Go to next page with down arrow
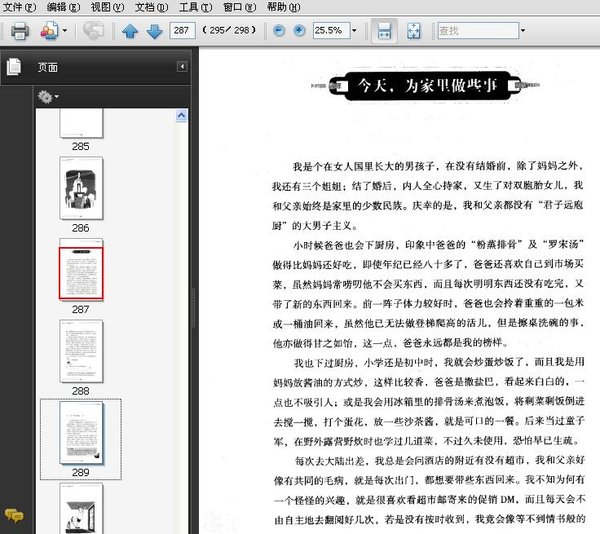The height and width of the screenshot is (534, 600). coord(155,31)
